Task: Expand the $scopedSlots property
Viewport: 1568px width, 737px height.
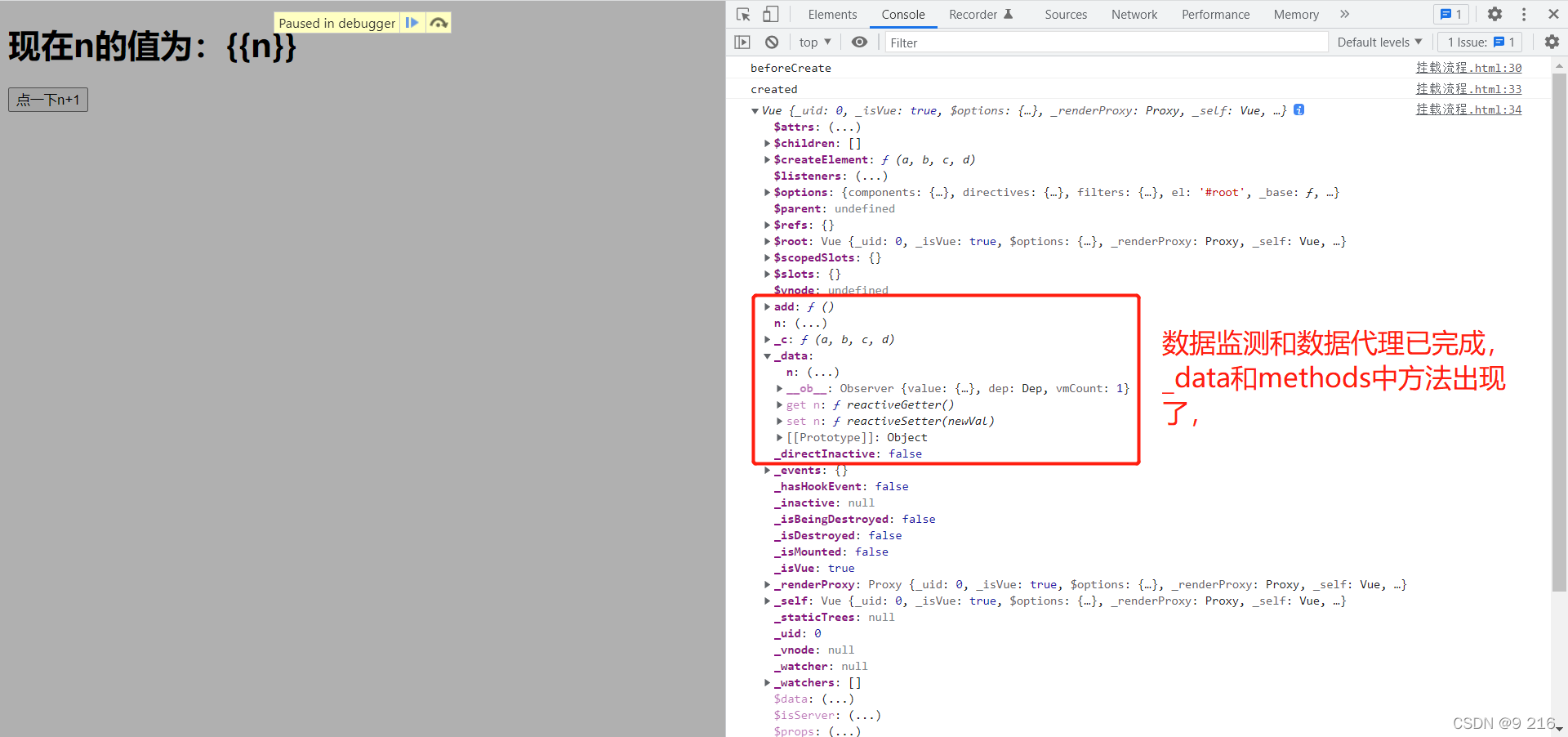Action: [767, 258]
